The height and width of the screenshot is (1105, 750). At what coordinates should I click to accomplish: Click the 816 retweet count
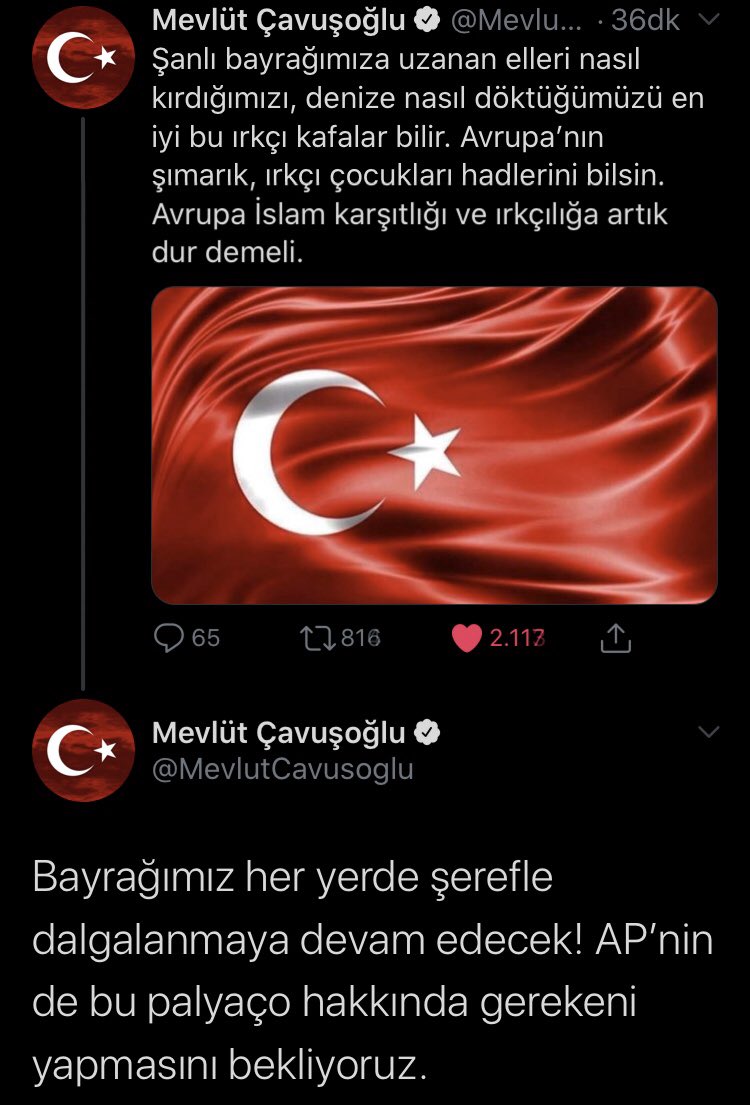pyautogui.click(x=360, y=638)
